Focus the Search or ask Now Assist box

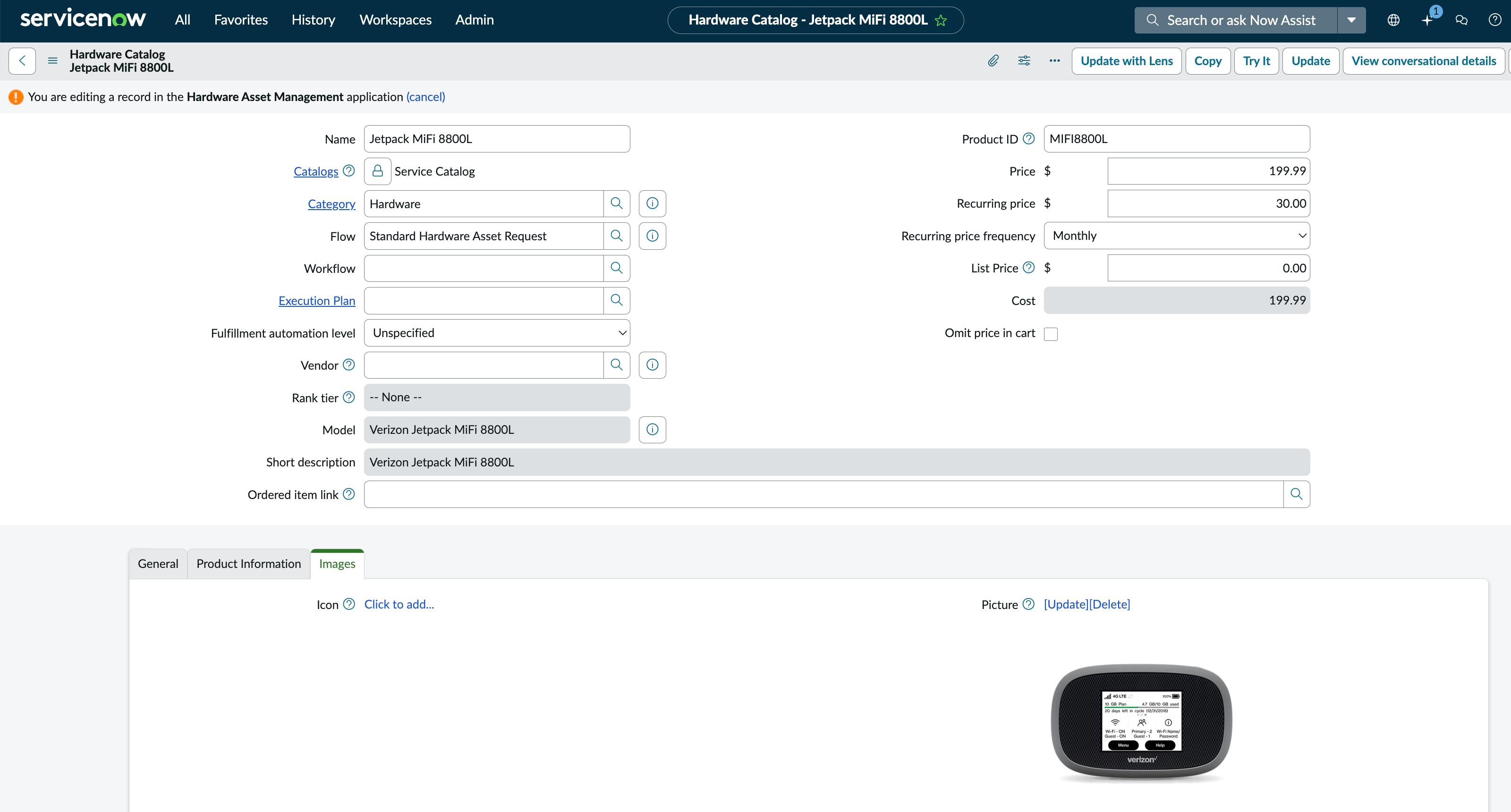point(1236,20)
